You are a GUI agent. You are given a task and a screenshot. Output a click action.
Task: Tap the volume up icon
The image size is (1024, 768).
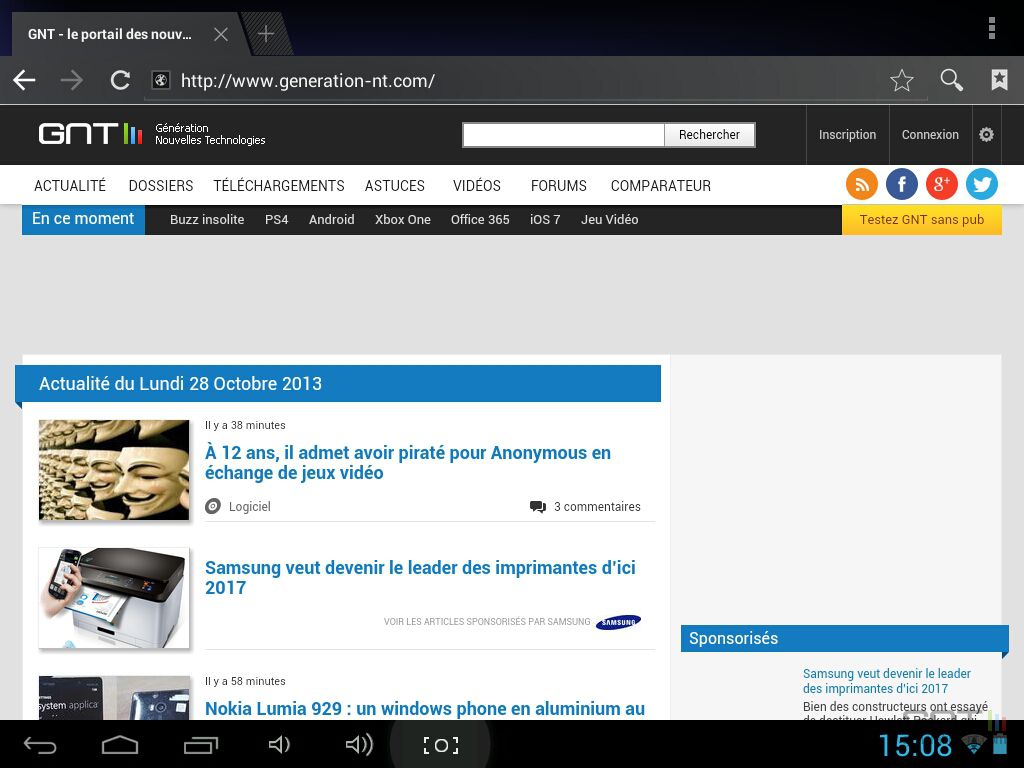tap(359, 744)
